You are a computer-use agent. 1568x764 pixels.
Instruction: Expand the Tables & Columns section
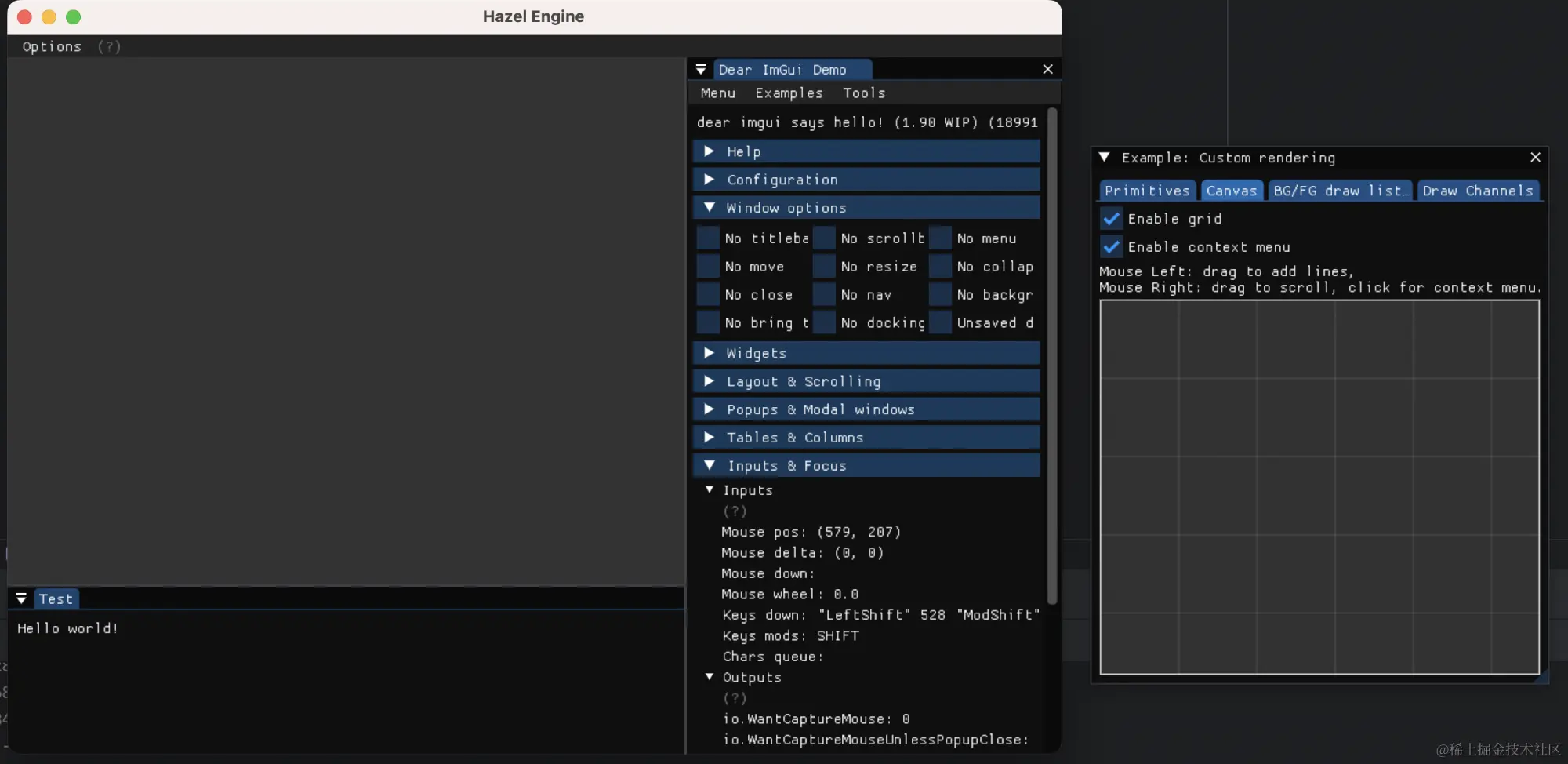tap(866, 437)
